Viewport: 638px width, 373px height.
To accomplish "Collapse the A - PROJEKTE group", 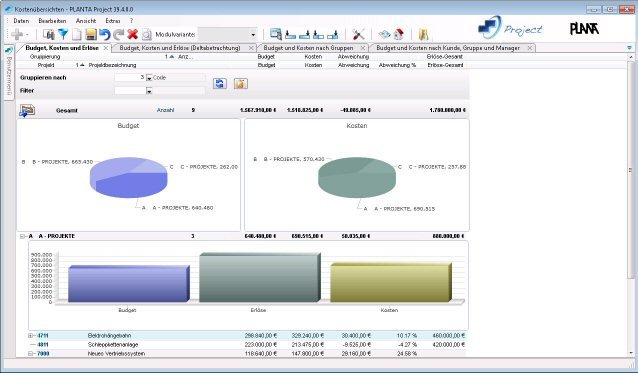I will point(22,236).
